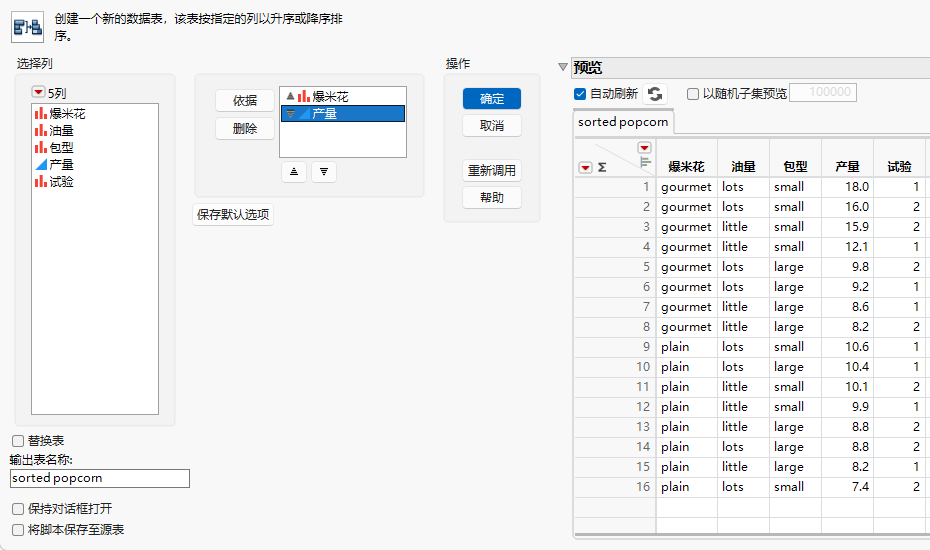This screenshot has height=550, width=930.
Task: Click the column filter icon in the preview header corner
Action: [x=645, y=162]
